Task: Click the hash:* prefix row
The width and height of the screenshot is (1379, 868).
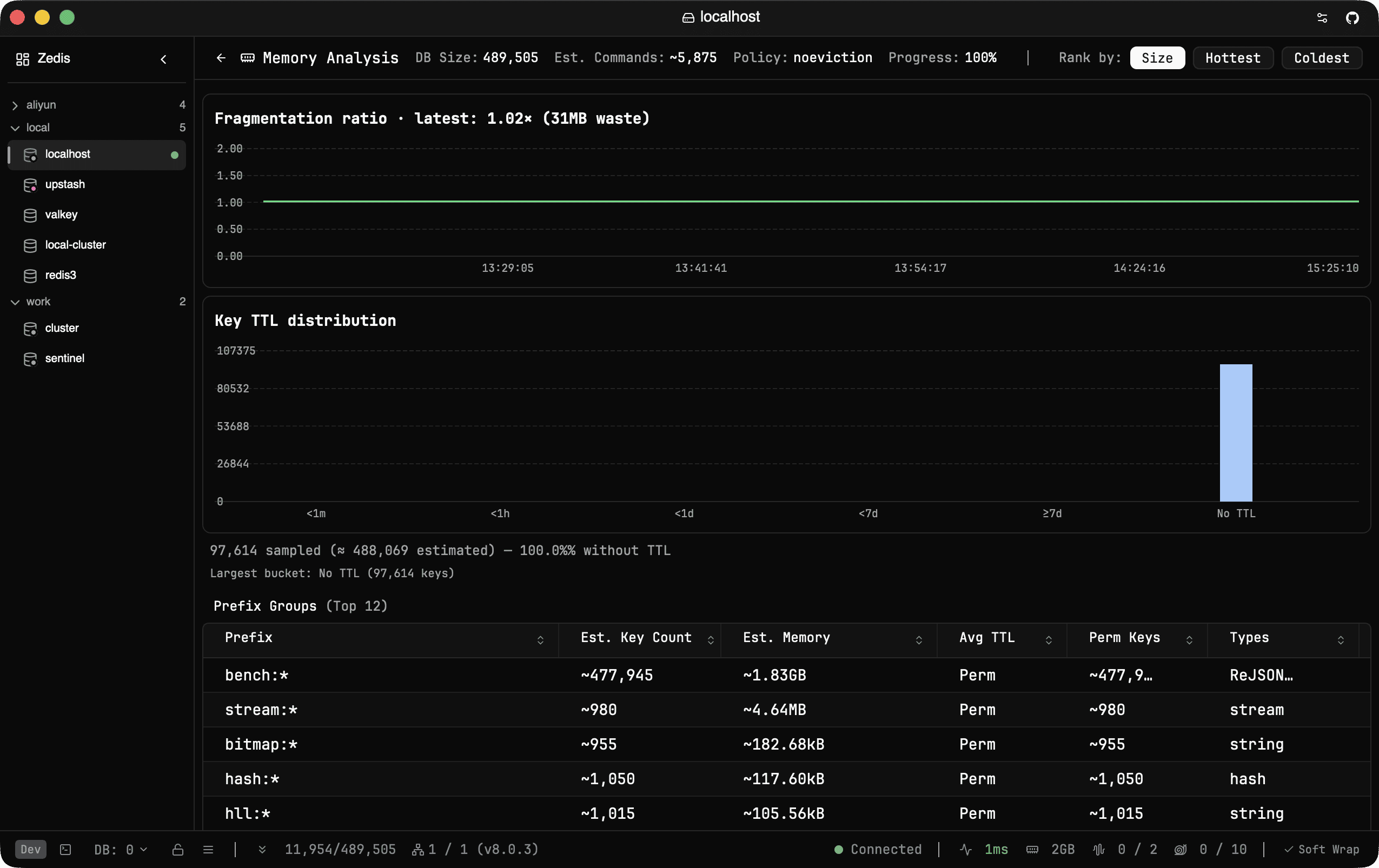Action: (786, 779)
